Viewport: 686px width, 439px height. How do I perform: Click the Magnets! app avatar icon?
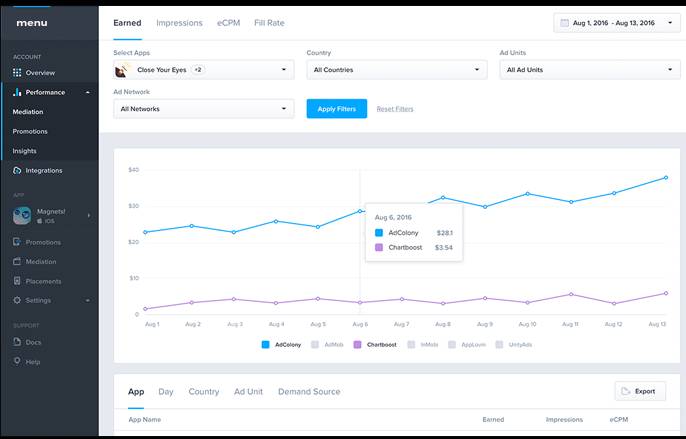[x=23, y=215]
